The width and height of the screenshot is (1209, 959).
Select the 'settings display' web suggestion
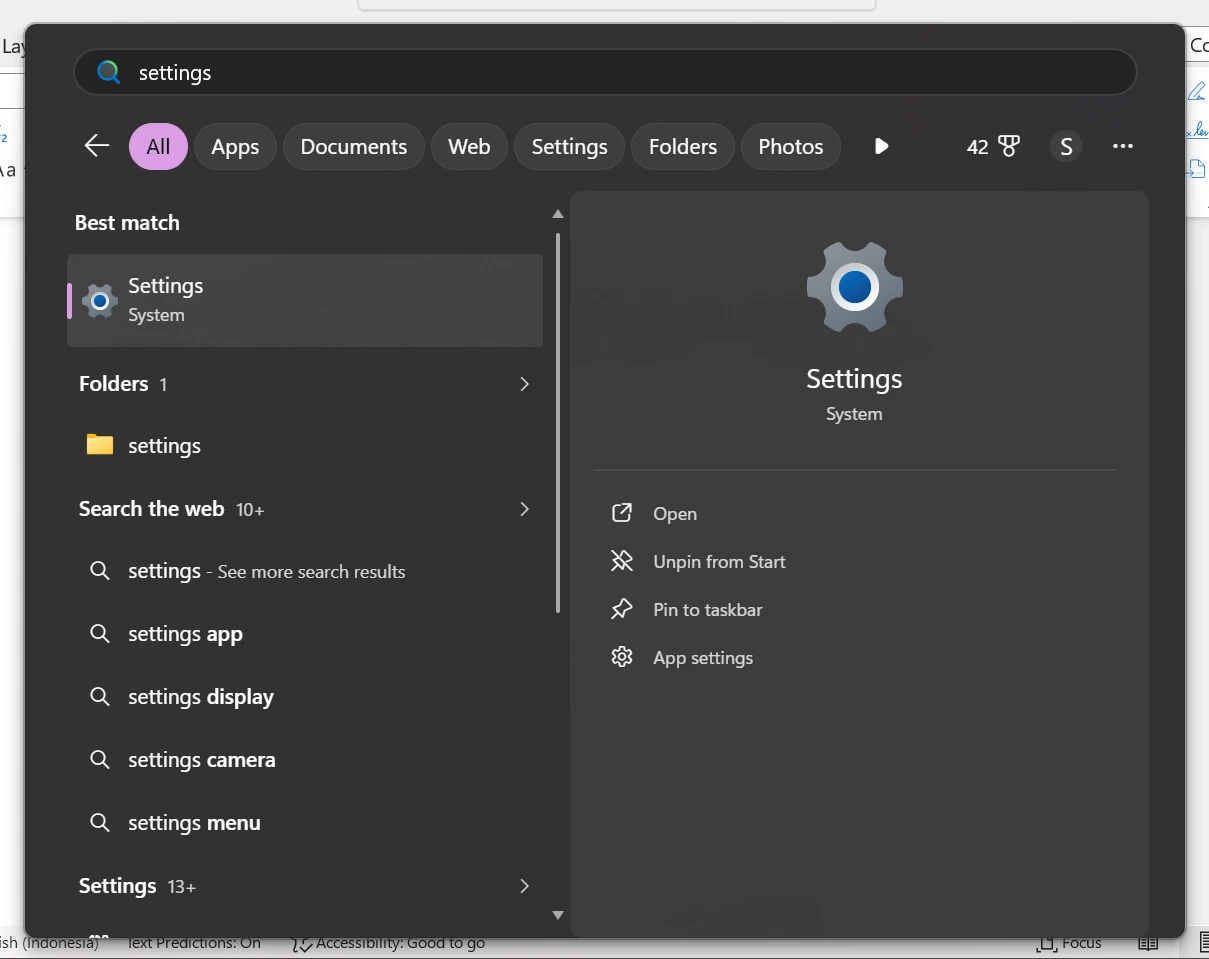pos(305,697)
